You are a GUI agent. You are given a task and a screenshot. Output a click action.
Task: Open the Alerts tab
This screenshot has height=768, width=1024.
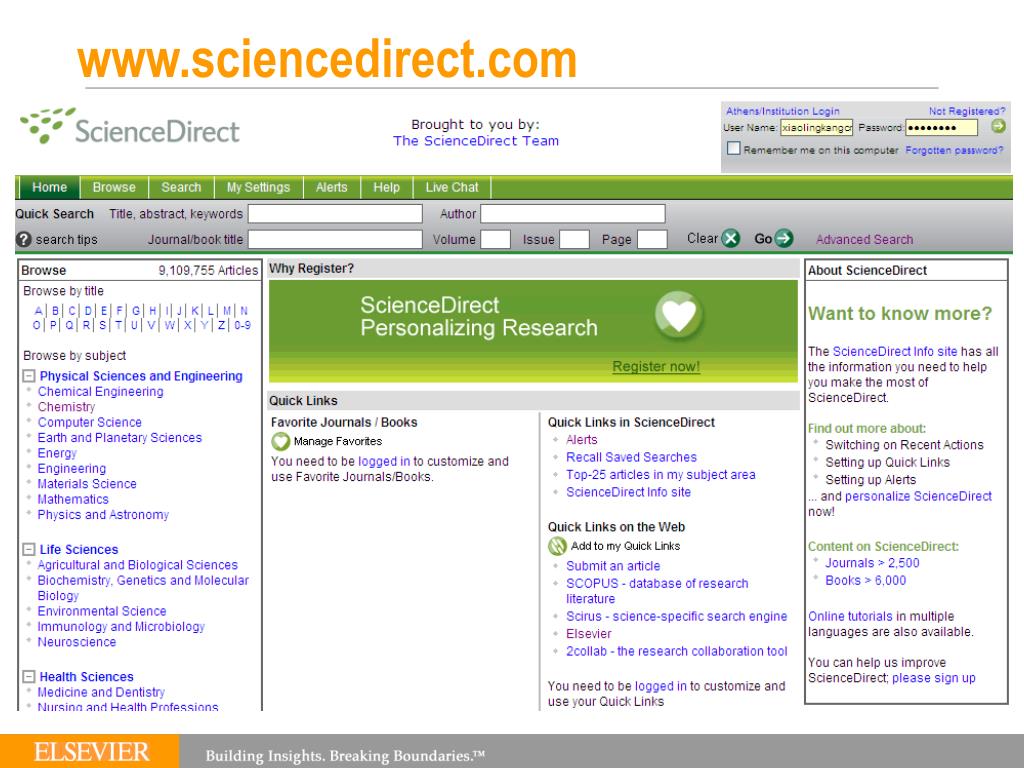(x=332, y=187)
